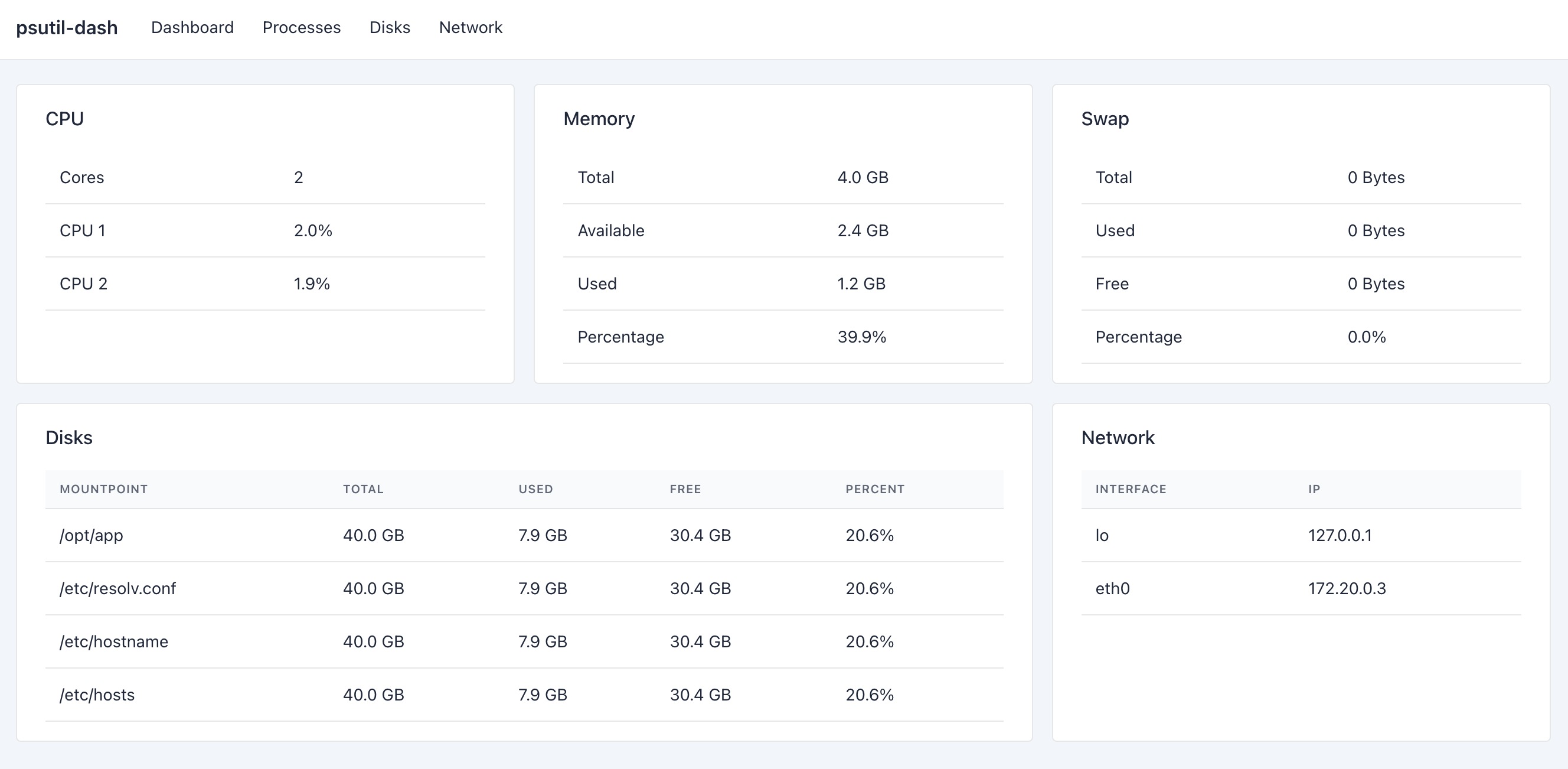Select the Memory card title

(x=599, y=119)
